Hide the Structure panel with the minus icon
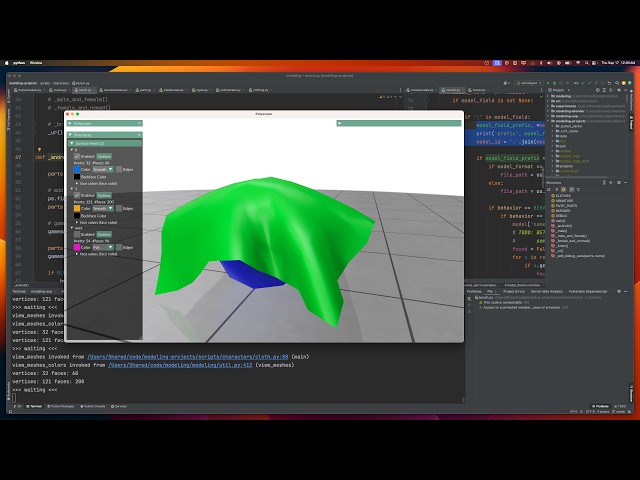 pyautogui.click(x=625, y=182)
